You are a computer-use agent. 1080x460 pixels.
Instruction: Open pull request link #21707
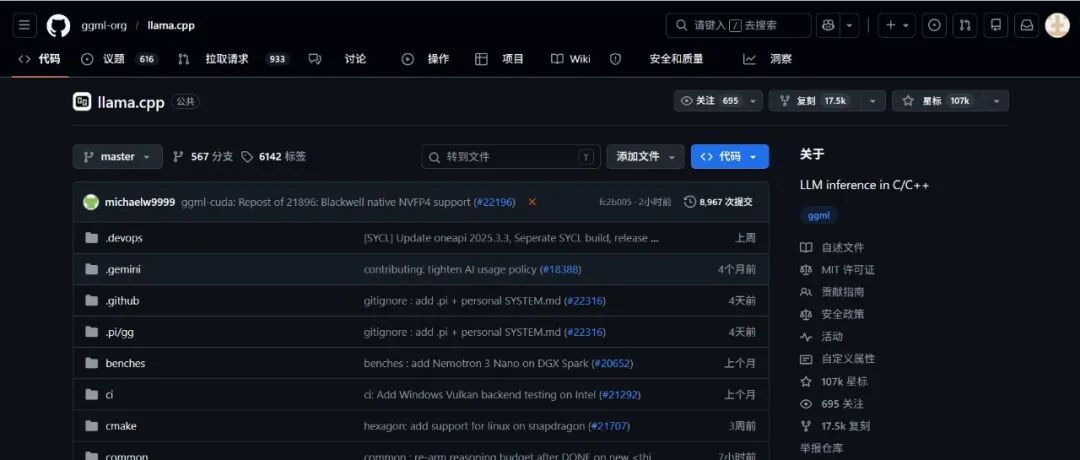point(609,426)
